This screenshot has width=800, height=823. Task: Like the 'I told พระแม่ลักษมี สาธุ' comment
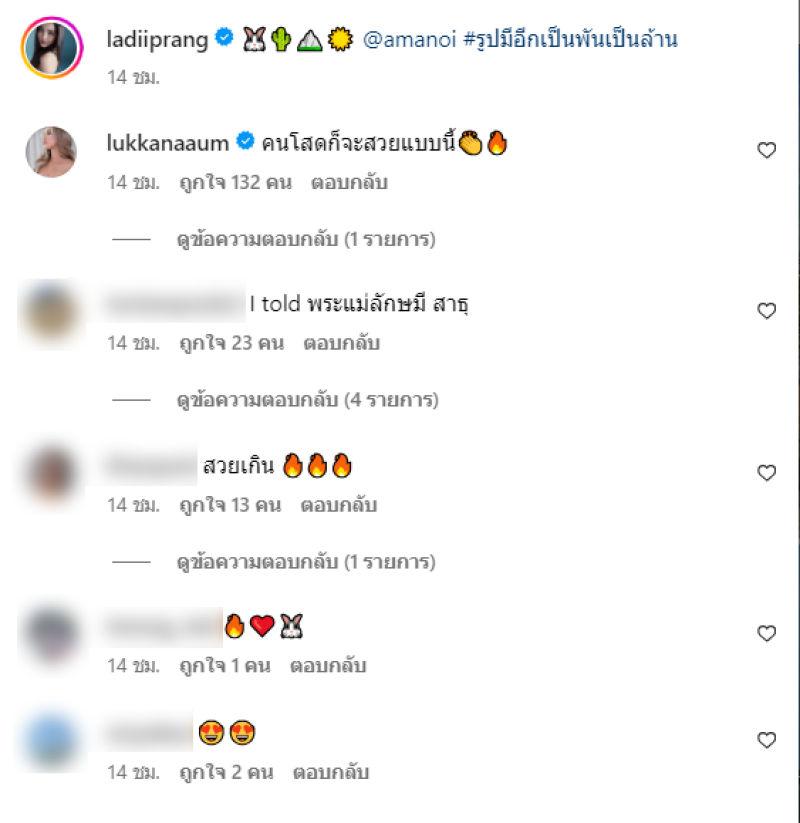[x=766, y=311]
